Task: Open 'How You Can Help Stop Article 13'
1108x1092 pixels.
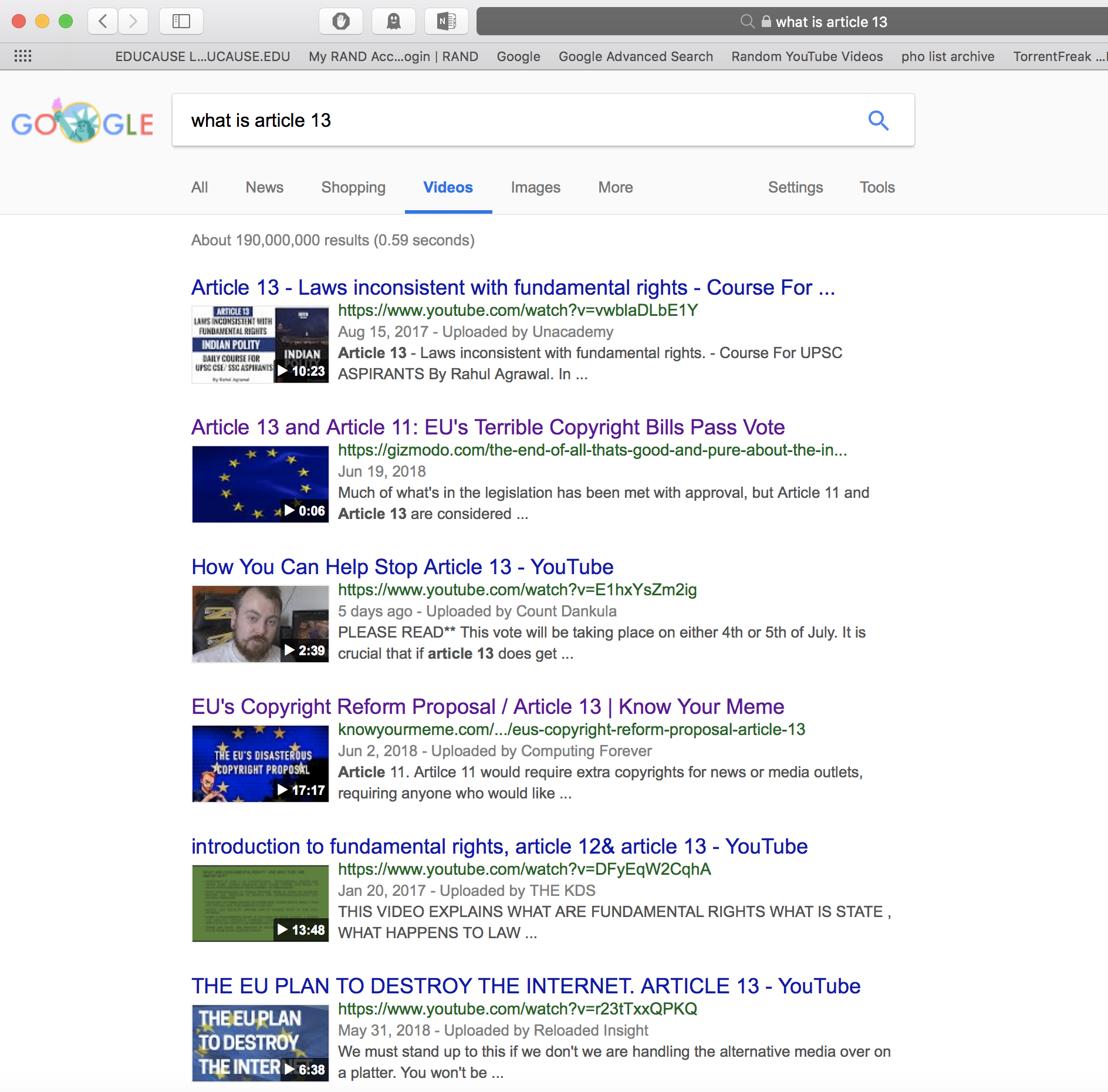Action: click(402, 567)
